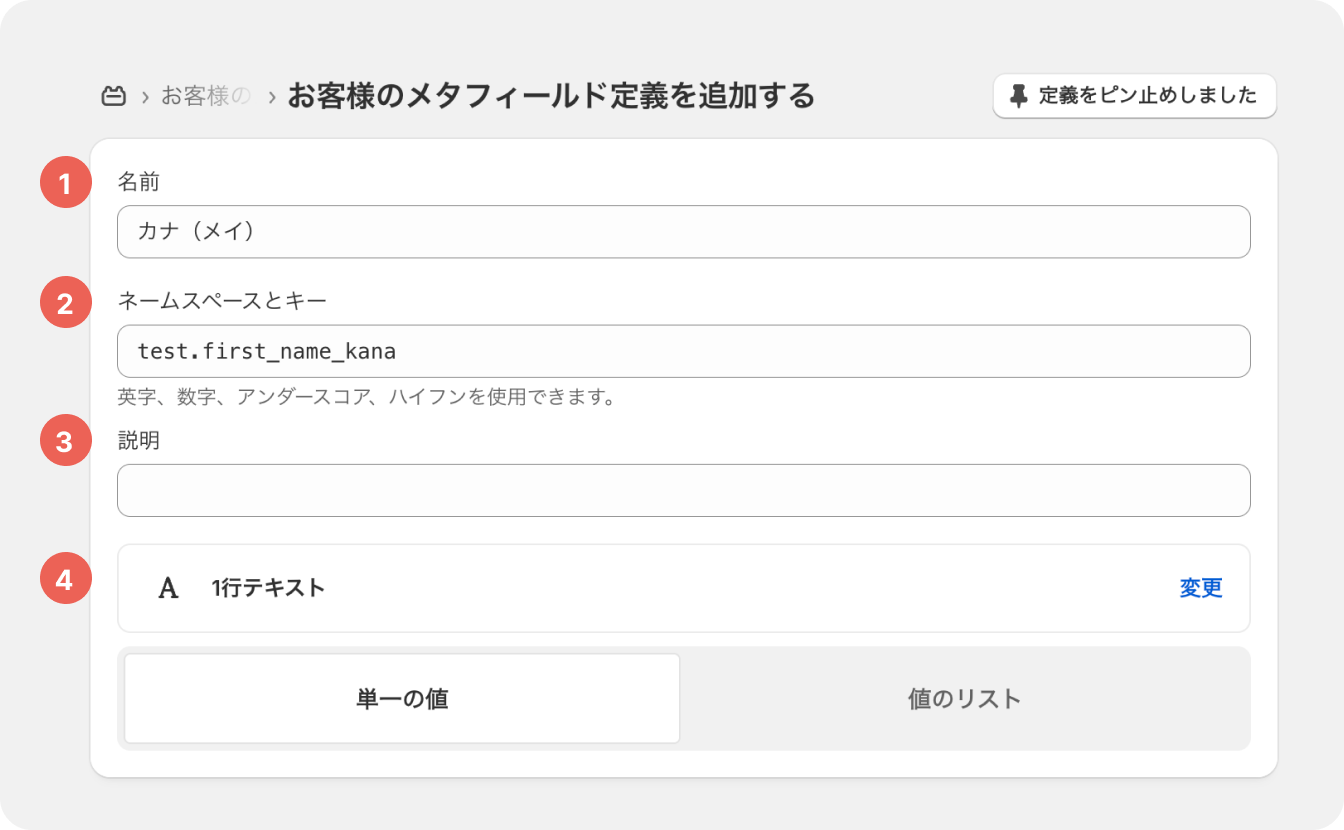Click the red number 1 badge

tap(65, 185)
